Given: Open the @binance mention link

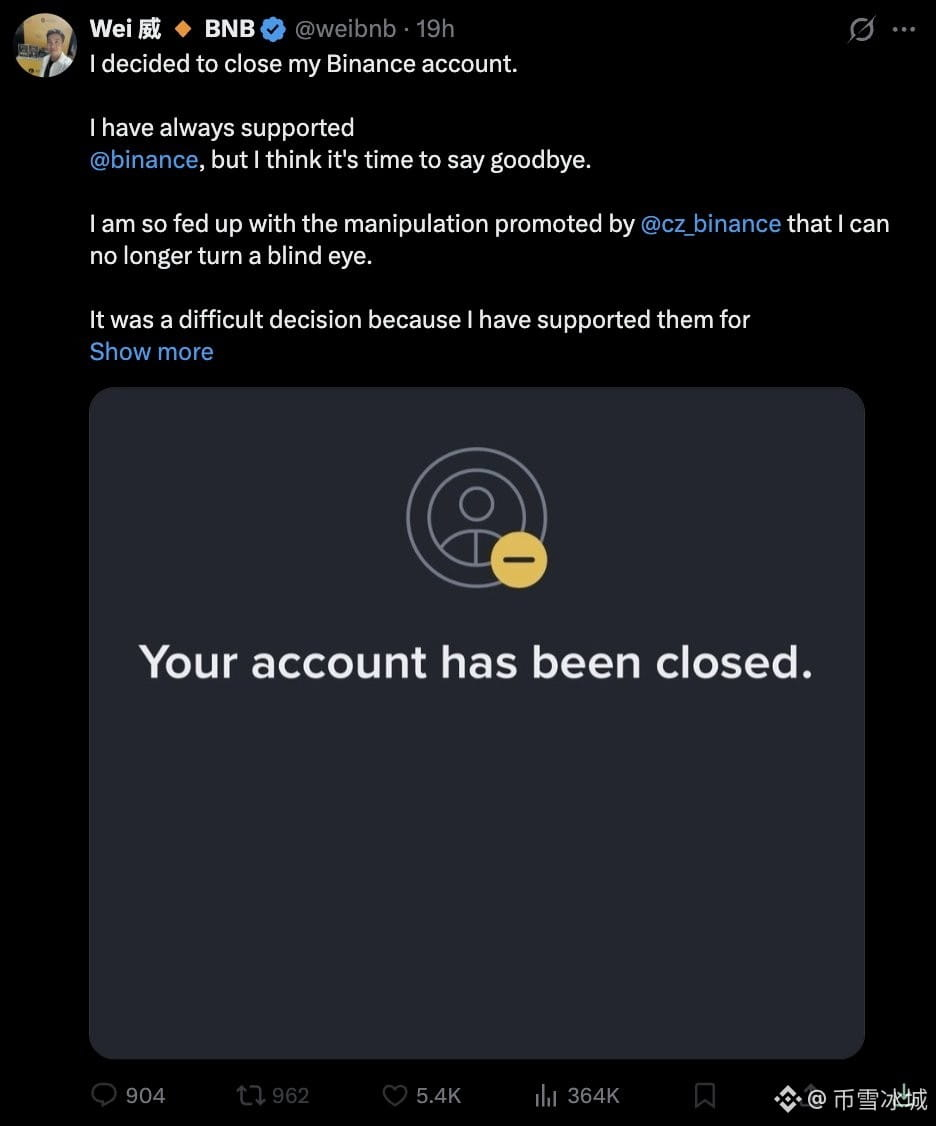Looking at the screenshot, I should 144,159.
